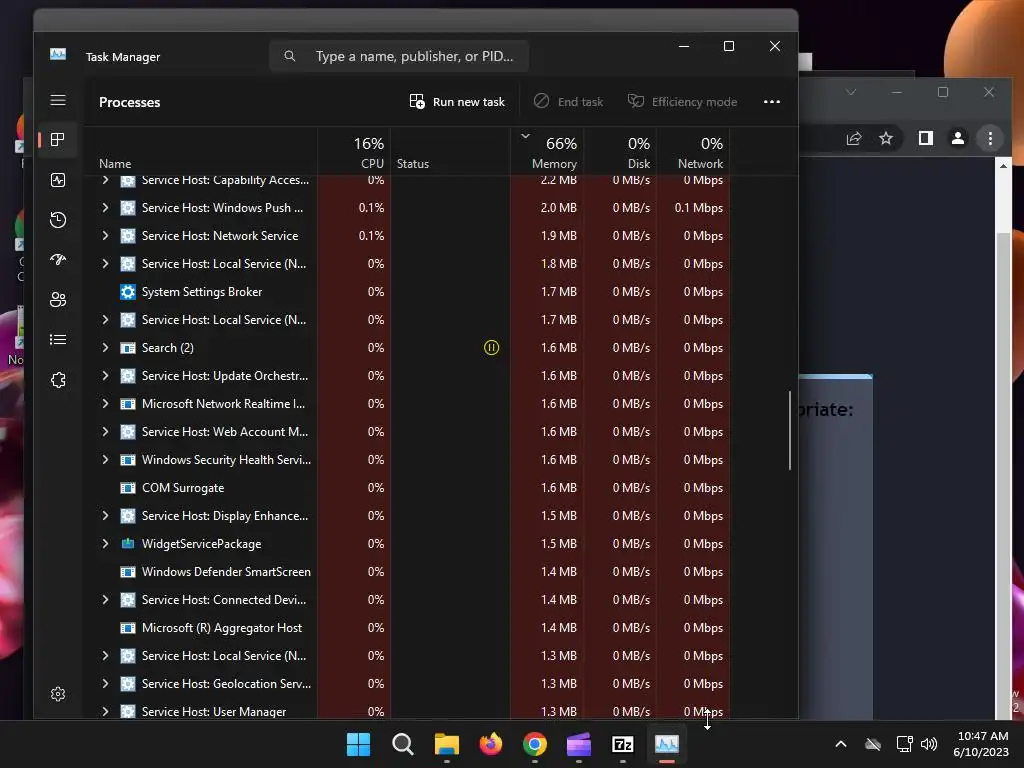Viewport: 1024px width, 768px height.
Task: Select the Processes sidebar icon
Action: (x=57, y=140)
